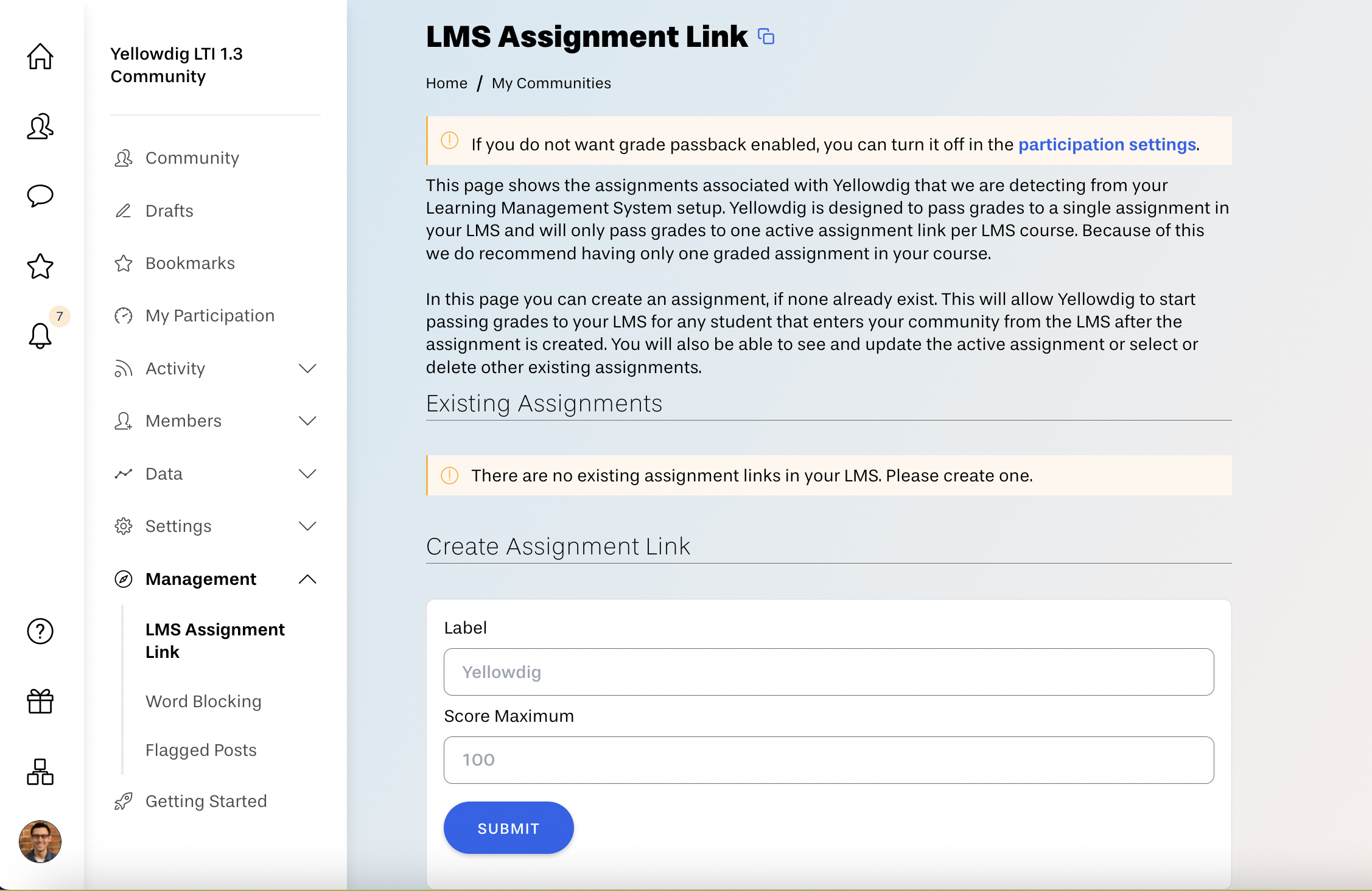Viewport: 1372px width, 891px height.
Task: Click the Yellowdig LTI 1.3 Community title
Action: click(177, 65)
